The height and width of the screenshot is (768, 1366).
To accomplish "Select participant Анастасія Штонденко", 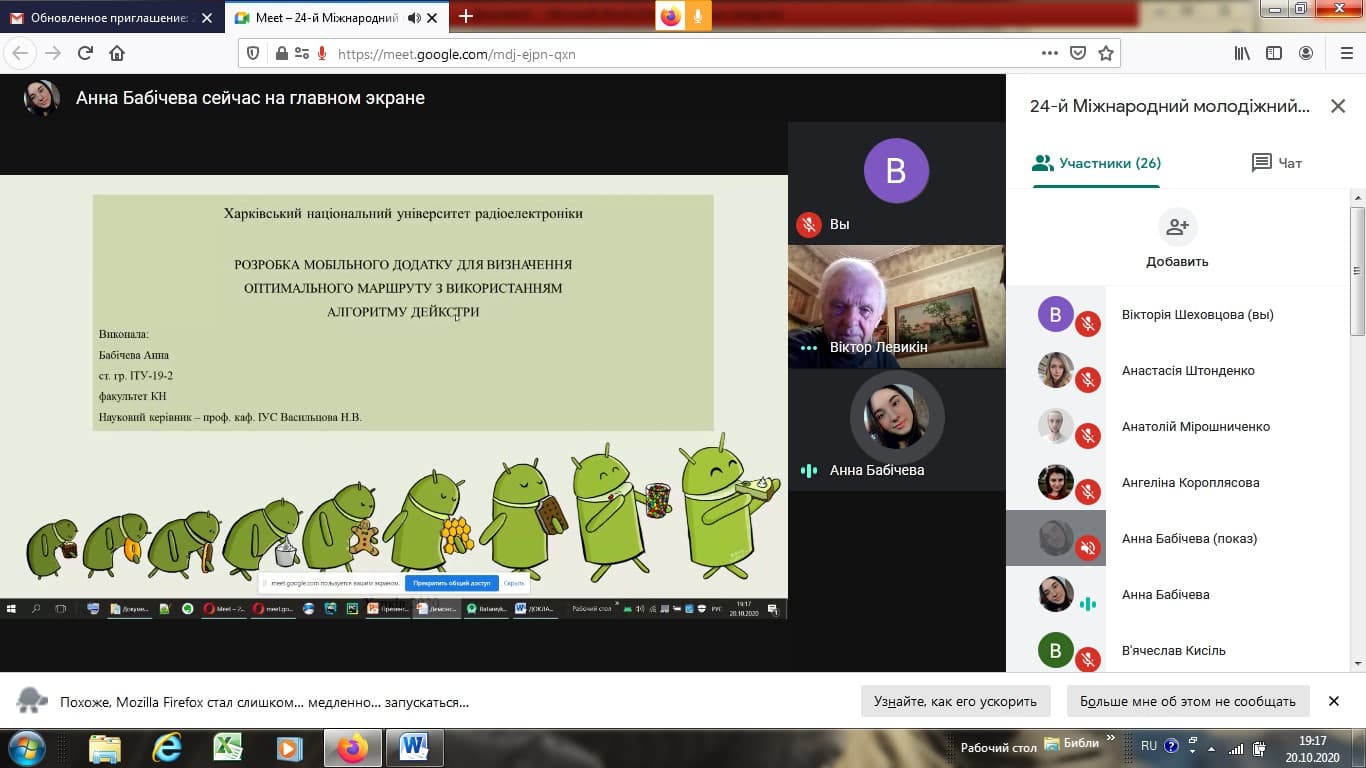I will (x=1178, y=370).
